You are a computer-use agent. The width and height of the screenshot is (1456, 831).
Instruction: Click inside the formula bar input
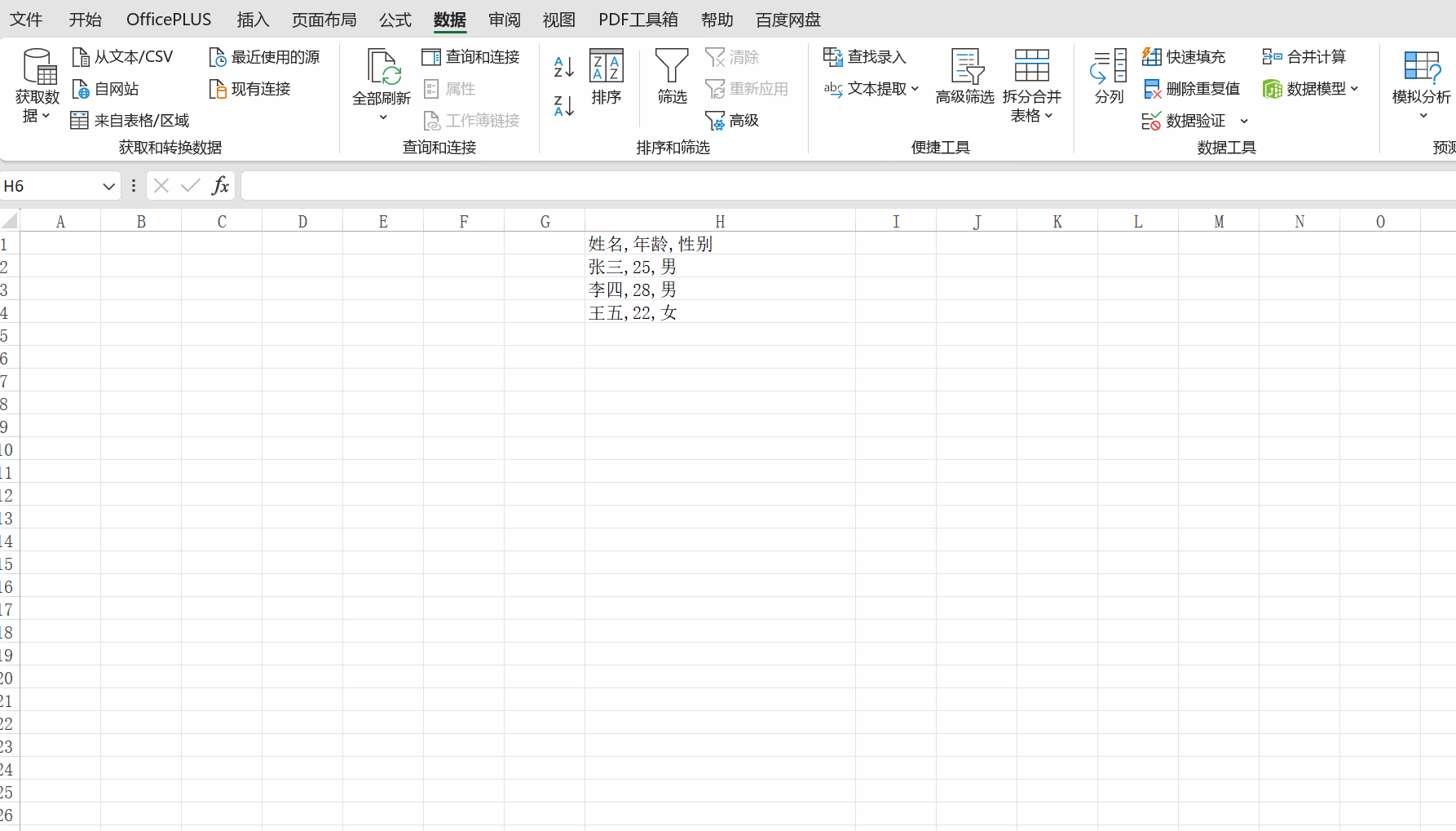click(x=815, y=186)
